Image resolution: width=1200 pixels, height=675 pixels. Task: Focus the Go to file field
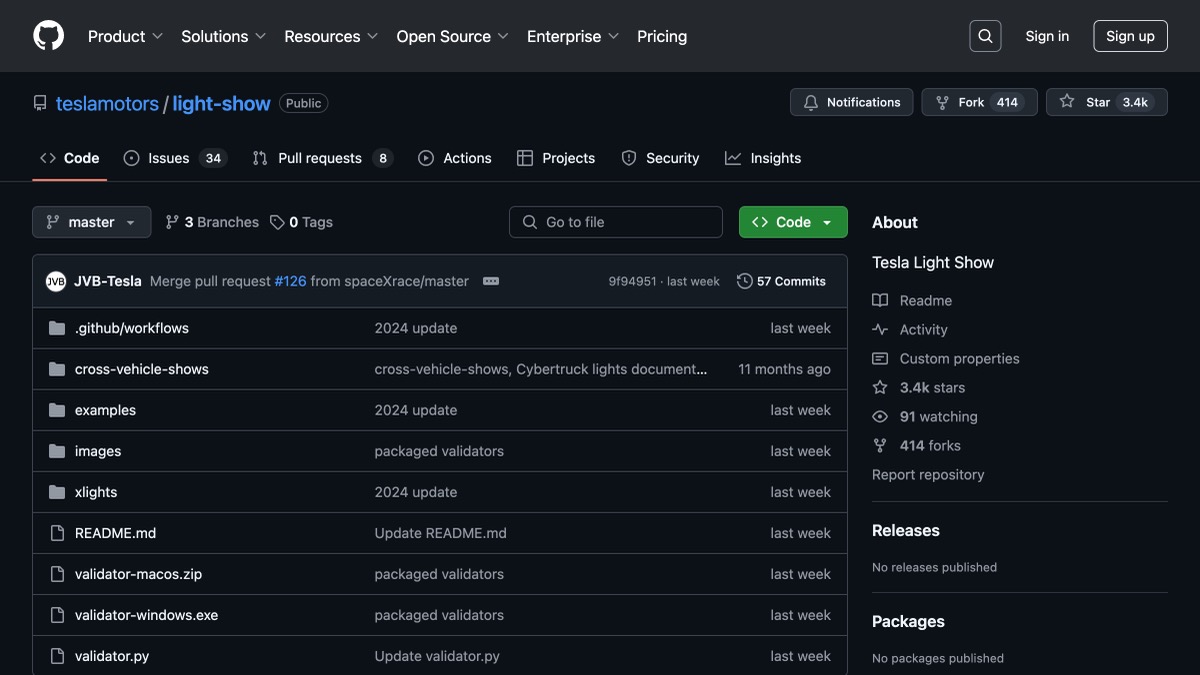[616, 222]
